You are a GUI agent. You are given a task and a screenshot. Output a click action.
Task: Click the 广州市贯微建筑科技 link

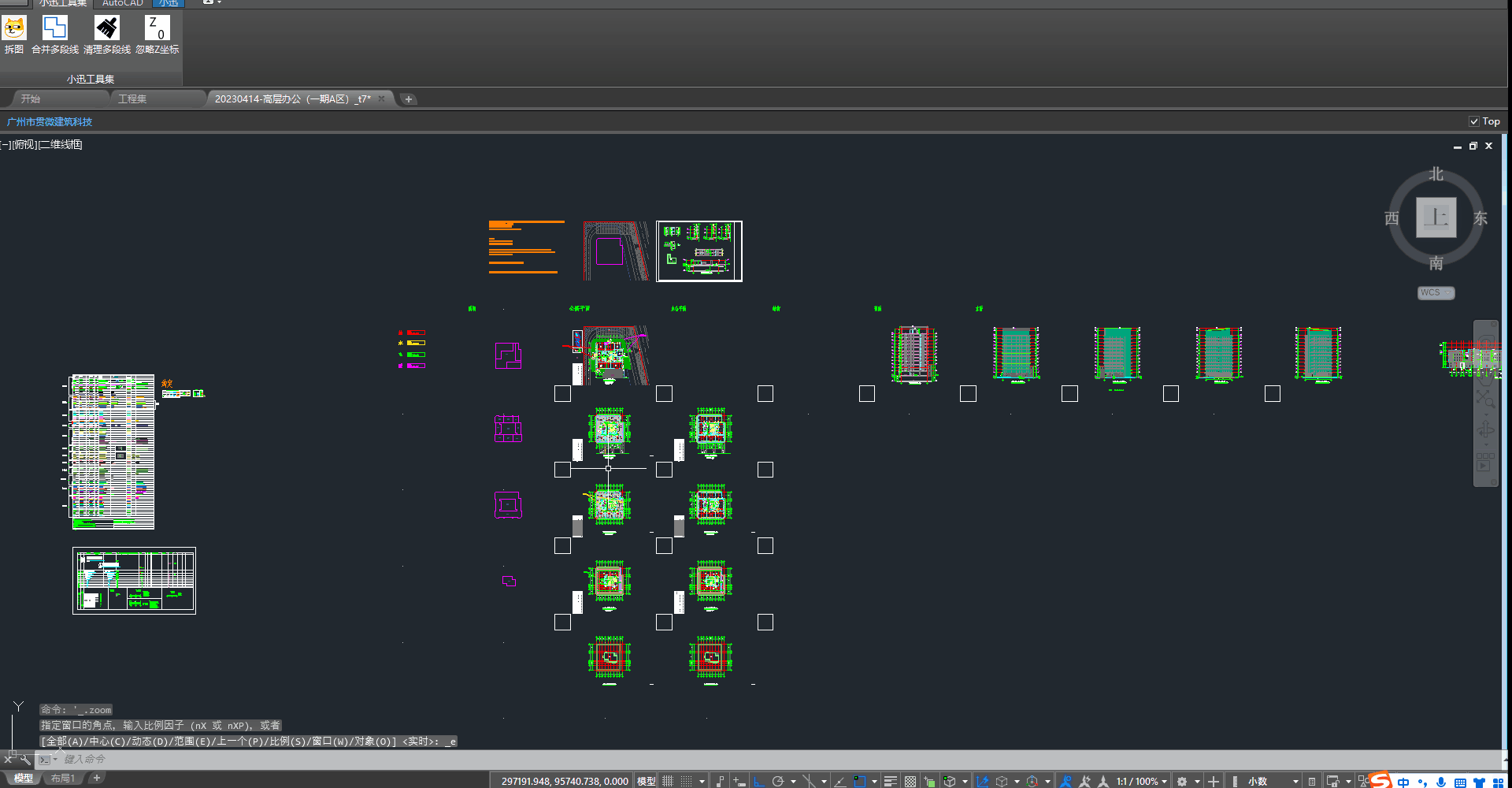point(50,121)
